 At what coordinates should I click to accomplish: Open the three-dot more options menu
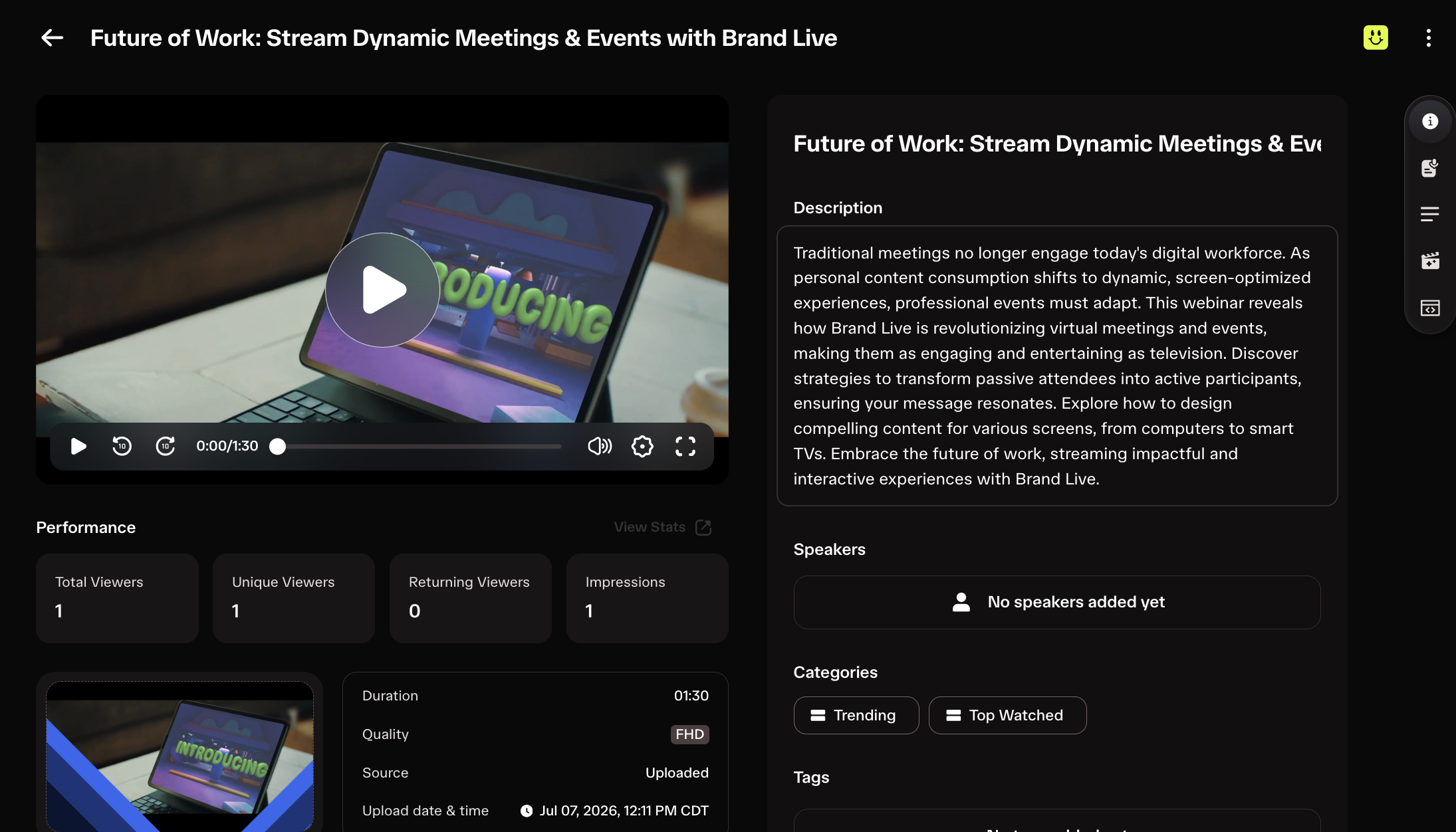pyautogui.click(x=1428, y=38)
